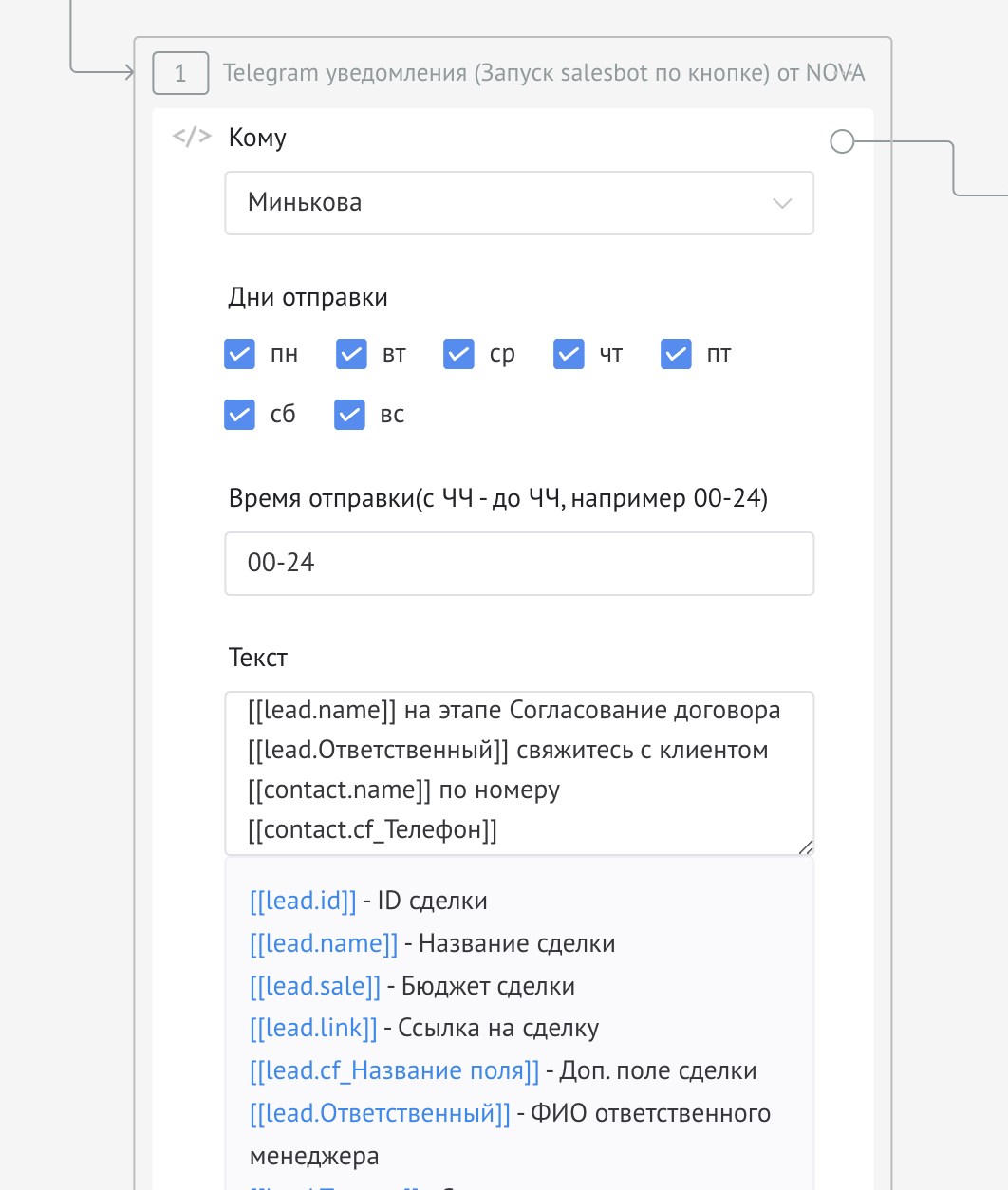Image resolution: width=1008 pixels, height=1190 pixels.
Task: Uncheck the сб Saturday checkbox
Action: (x=240, y=415)
